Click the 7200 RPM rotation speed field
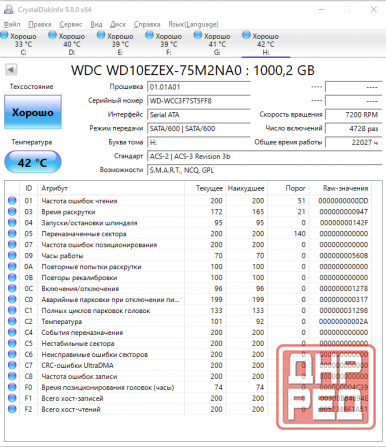Screen dimensions: 386x447 [353, 115]
